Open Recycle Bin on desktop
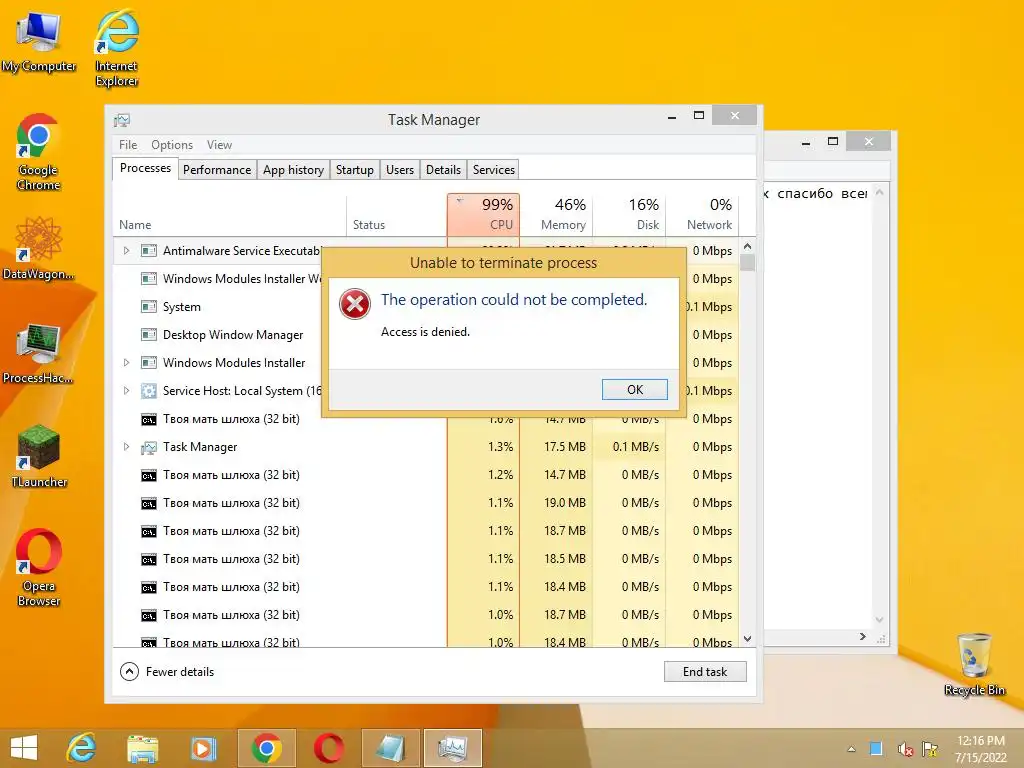This screenshot has height=768, width=1024. pos(974,664)
